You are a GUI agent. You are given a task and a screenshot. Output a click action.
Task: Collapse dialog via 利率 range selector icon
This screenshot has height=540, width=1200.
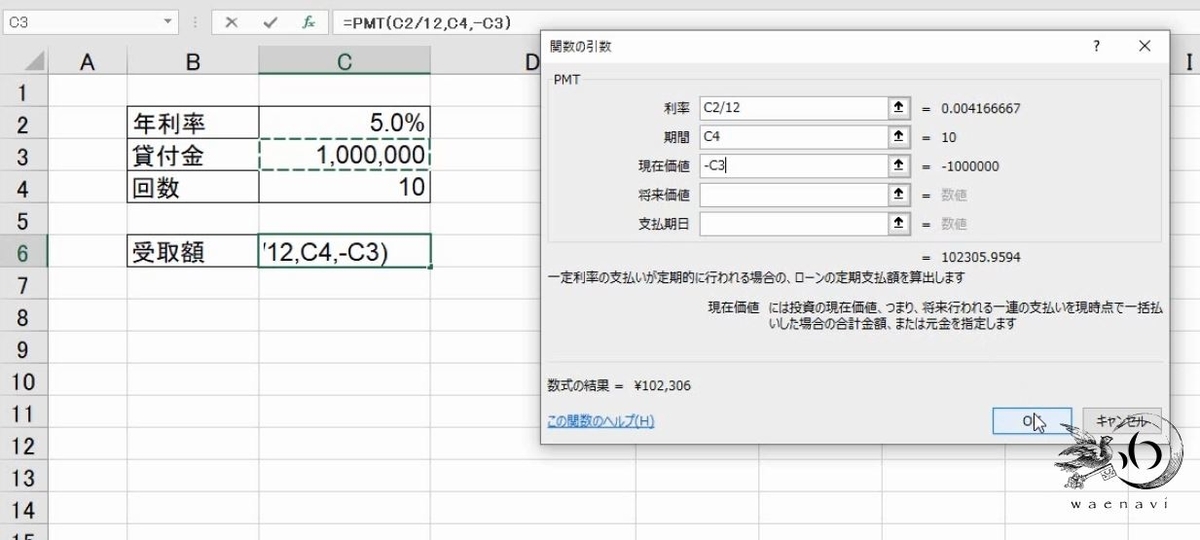[x=899, y=108]
